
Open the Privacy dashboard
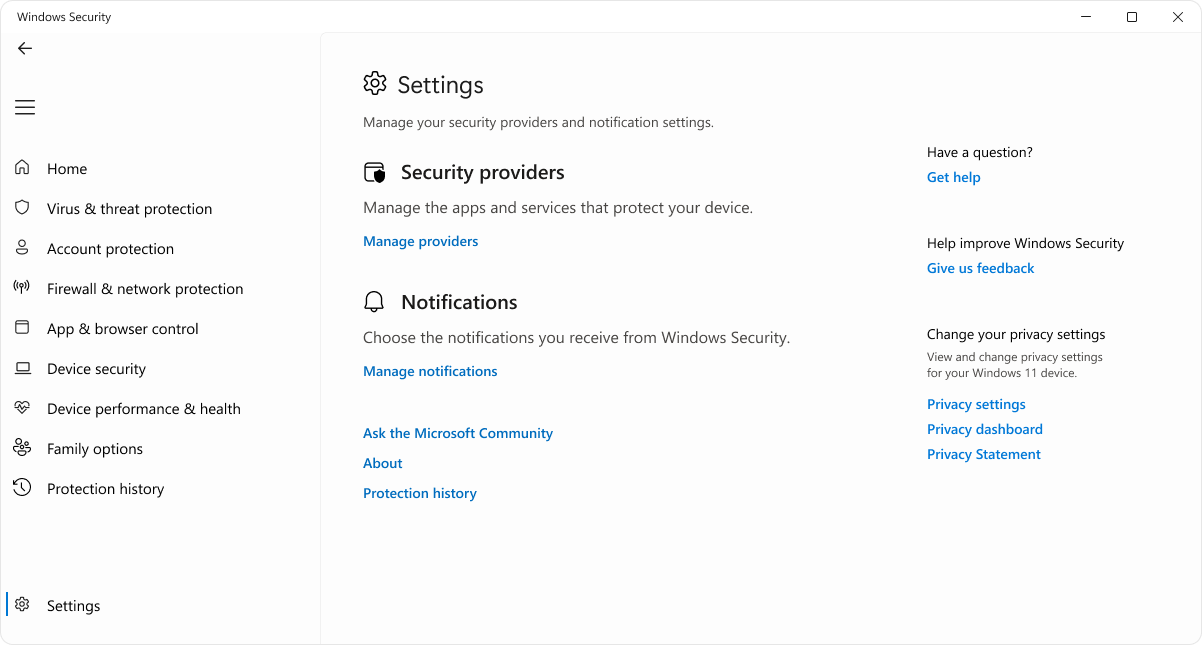point(984,429)
